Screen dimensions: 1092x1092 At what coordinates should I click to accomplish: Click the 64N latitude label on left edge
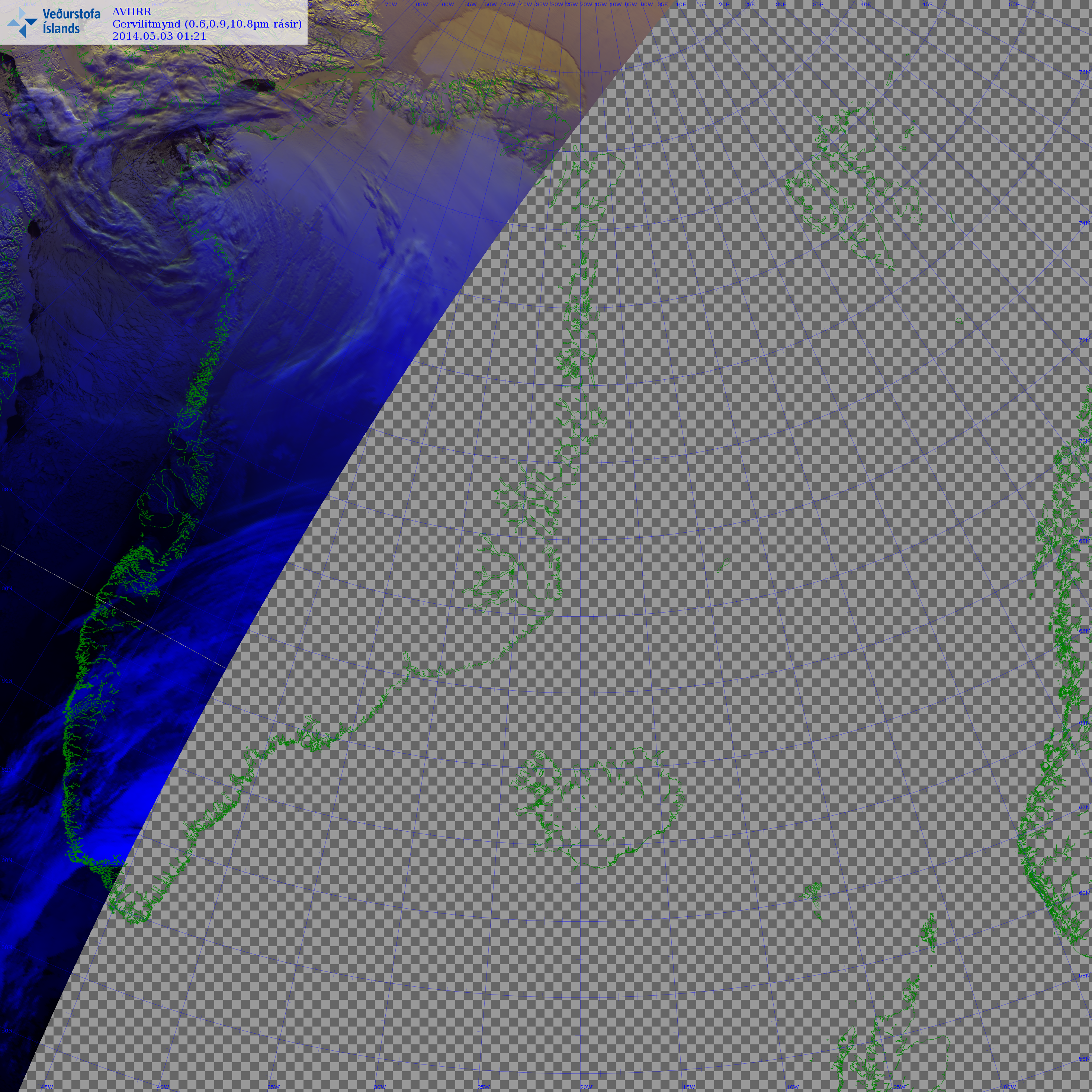point(7,681)
